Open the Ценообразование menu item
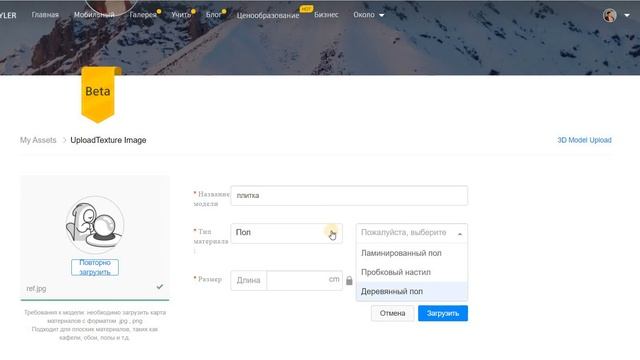This screenshot has height=360, width=640. pyautogui.click(x=268, y=16)
